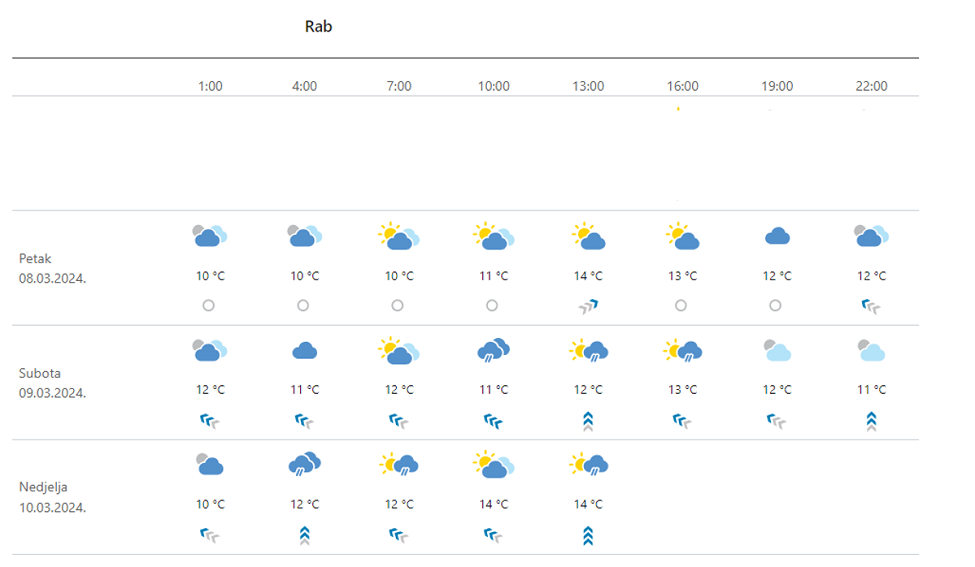Image resolution: width=975 pixels, height=567 pixels.
Task: Select the 14 °C temperature at Petak 13:00
Action: 588,276
